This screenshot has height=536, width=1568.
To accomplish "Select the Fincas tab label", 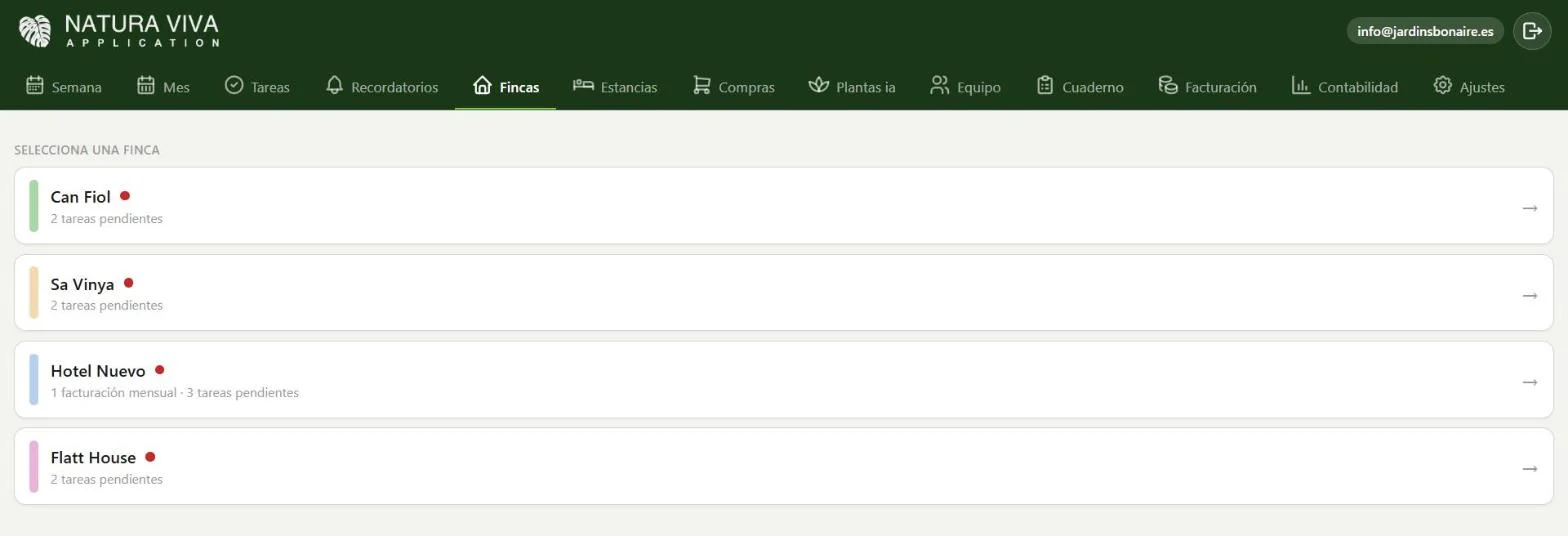I will [x=519, y=87].
